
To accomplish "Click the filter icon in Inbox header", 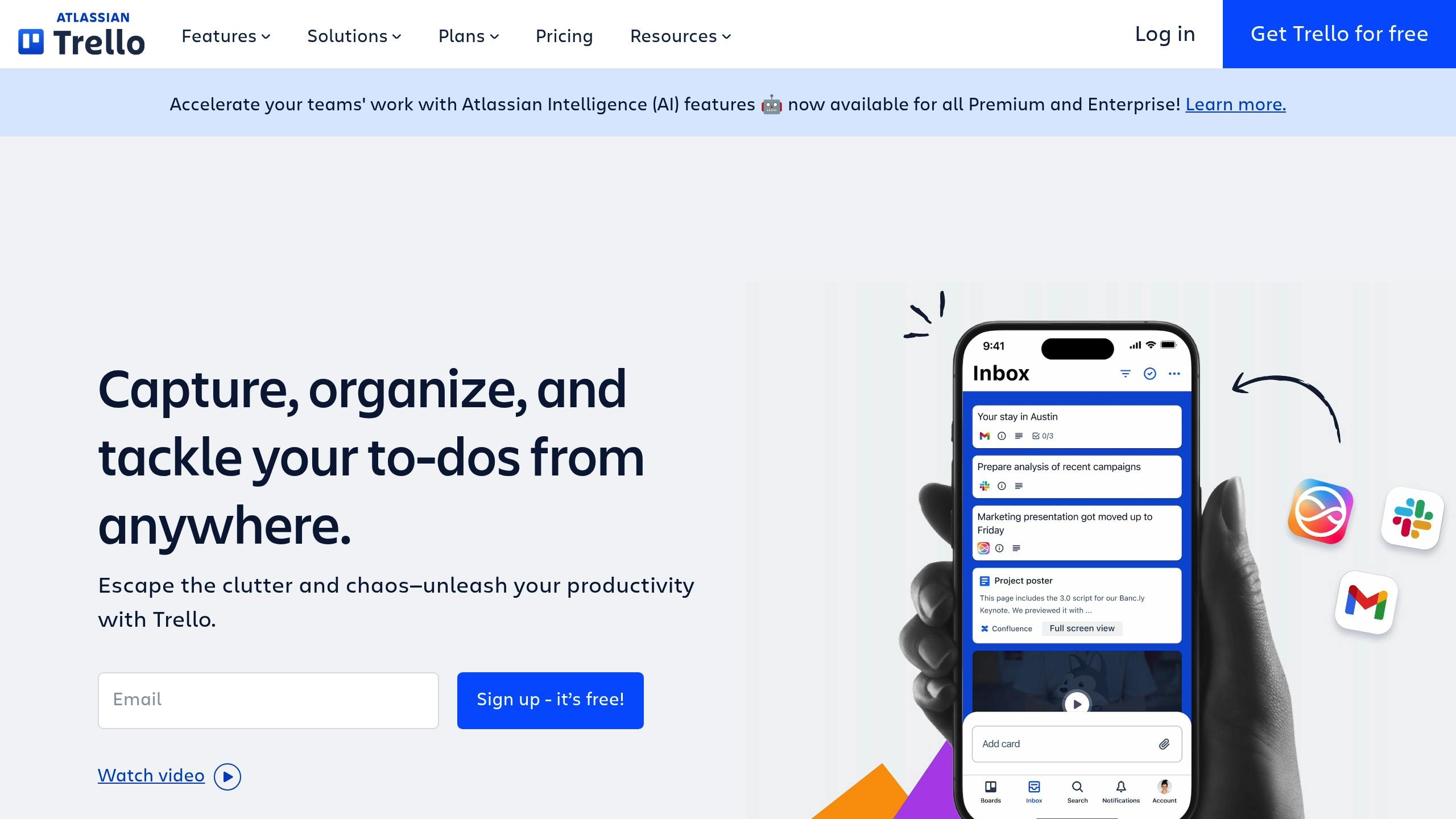I will click(1125, 373).
